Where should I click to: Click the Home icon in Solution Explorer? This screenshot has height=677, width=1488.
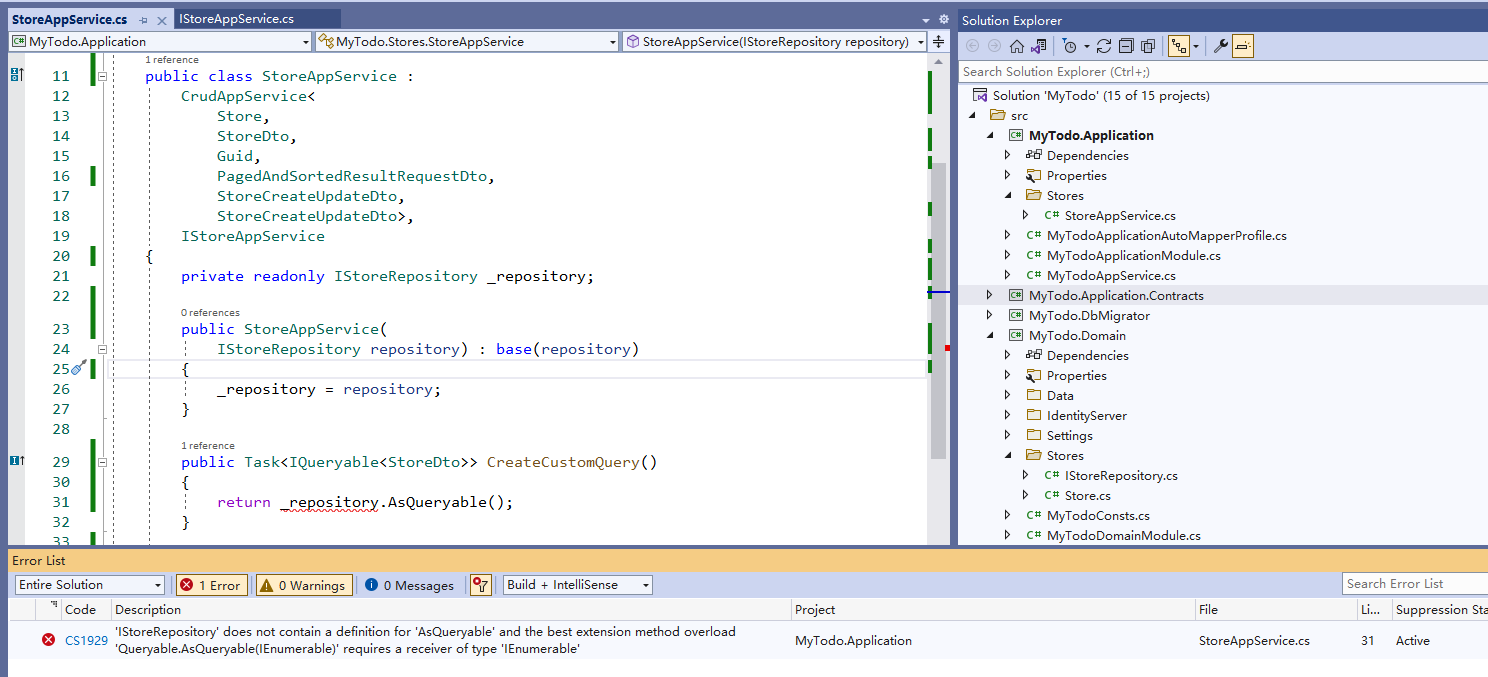1017,45
